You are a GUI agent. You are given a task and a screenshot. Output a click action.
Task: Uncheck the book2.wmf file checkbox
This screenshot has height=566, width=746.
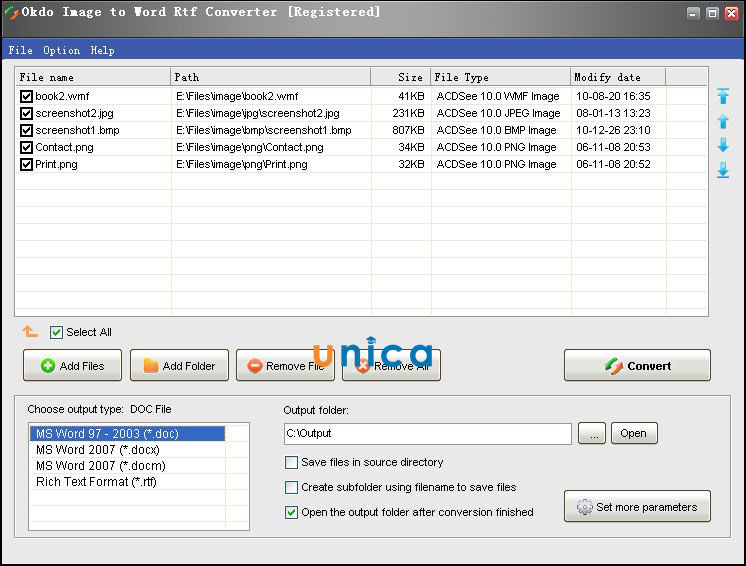(x=27, y=97)
